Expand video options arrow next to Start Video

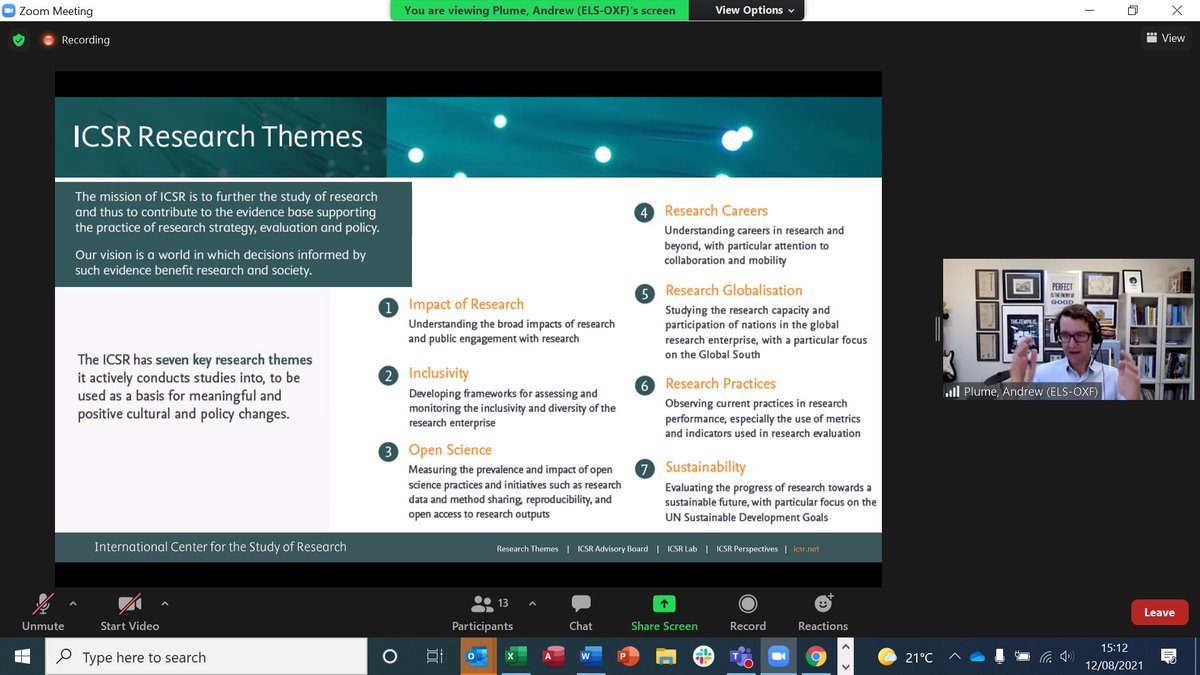165,603
